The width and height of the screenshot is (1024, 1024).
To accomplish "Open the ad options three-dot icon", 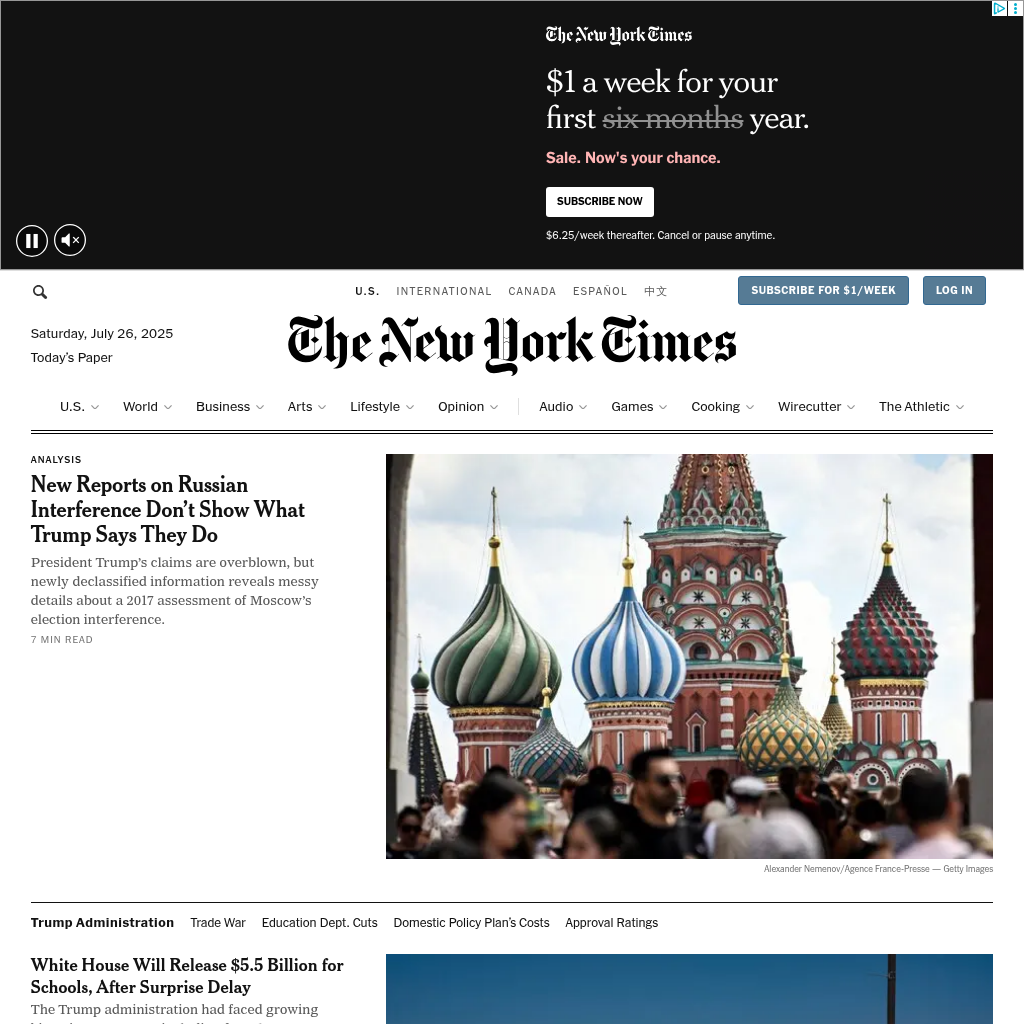I will point(1016,8).
